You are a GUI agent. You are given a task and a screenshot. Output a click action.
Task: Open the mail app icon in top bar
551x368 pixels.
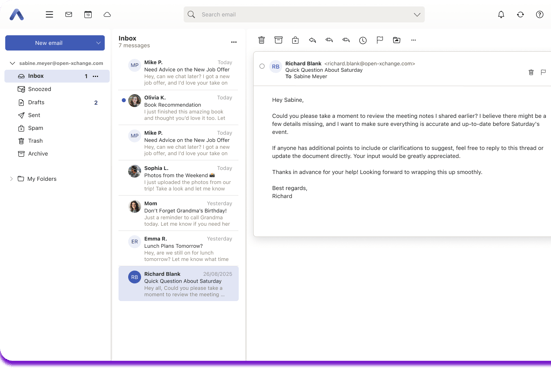[69, 14]
